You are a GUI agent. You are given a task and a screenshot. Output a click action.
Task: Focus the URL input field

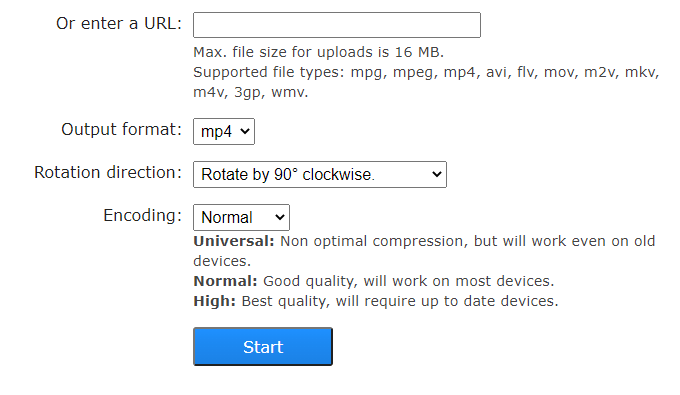click(337, 25)
